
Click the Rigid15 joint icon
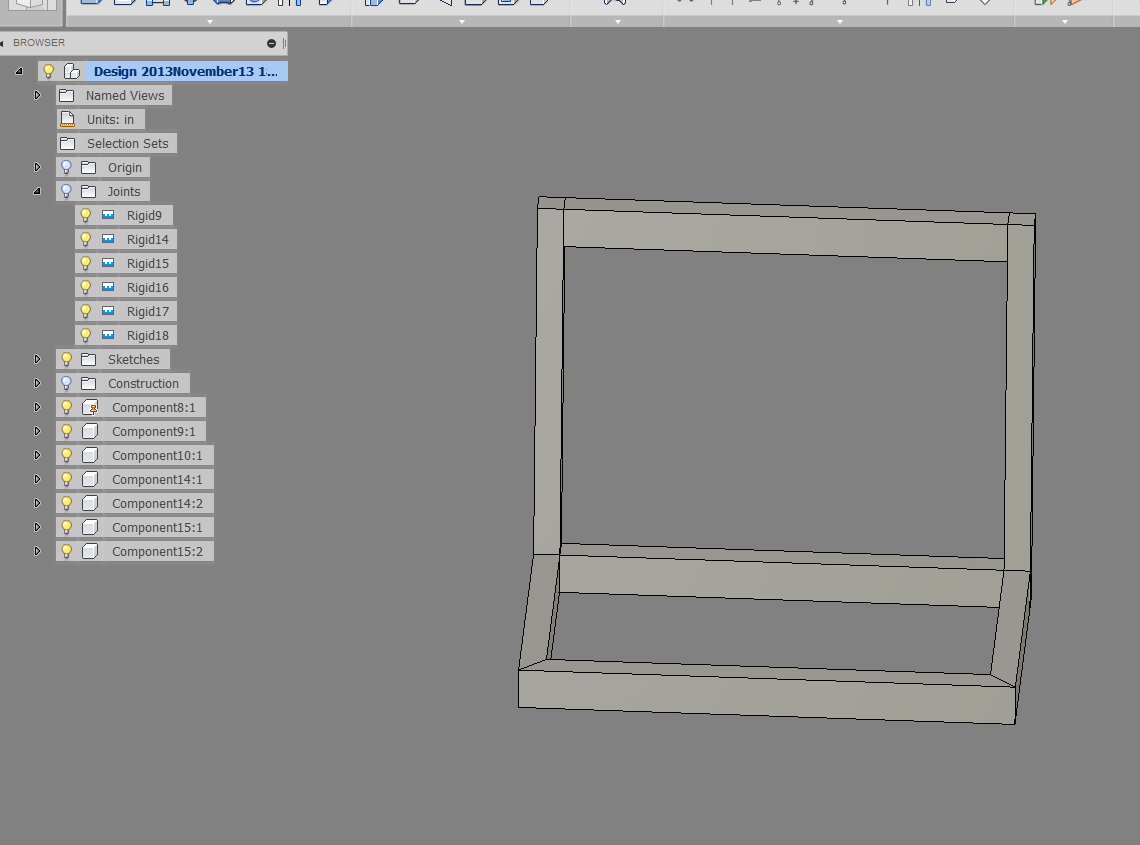(x=108, y=263)
